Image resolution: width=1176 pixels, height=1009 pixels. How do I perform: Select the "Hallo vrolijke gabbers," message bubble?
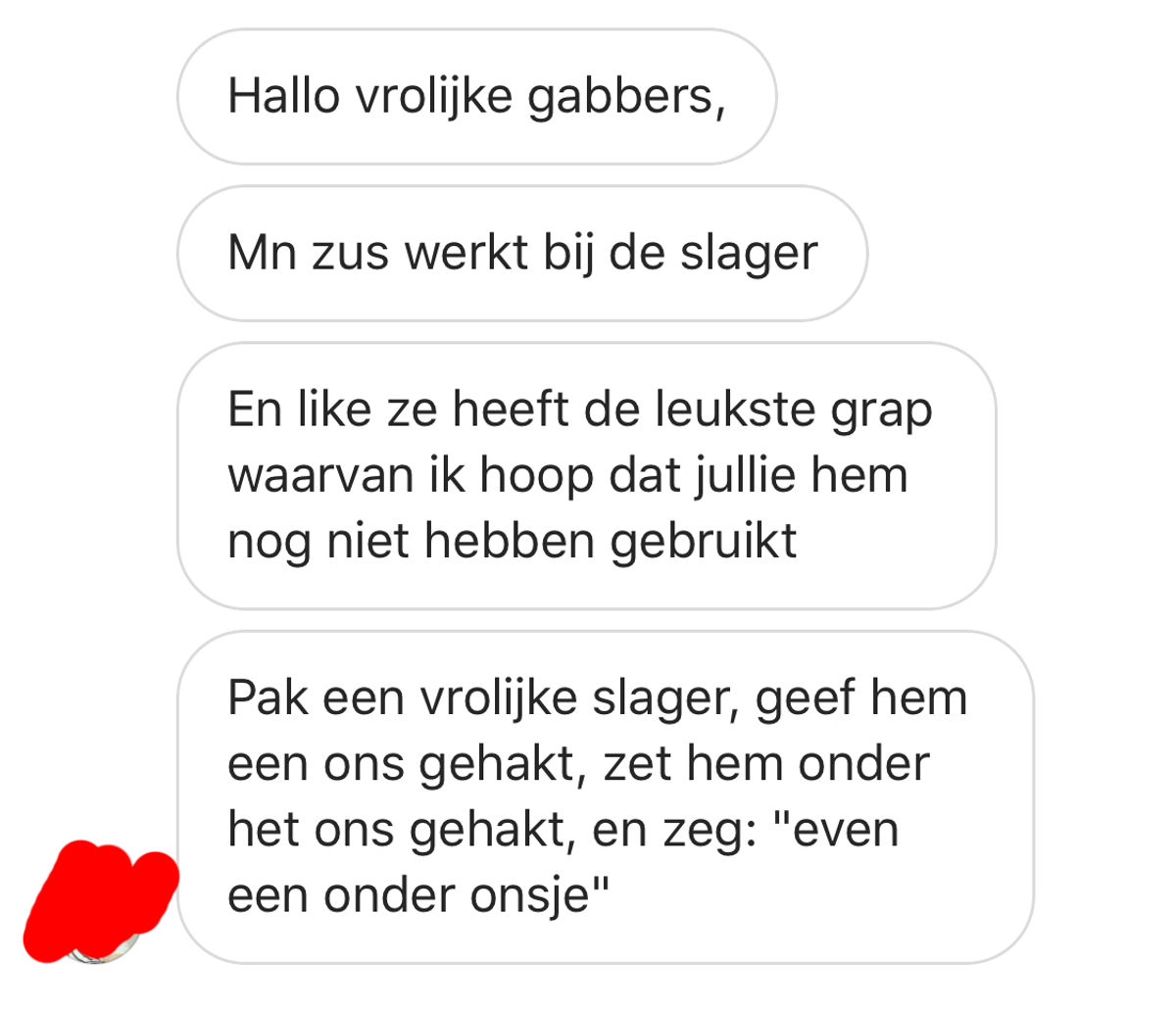click(x=476, y=96)
